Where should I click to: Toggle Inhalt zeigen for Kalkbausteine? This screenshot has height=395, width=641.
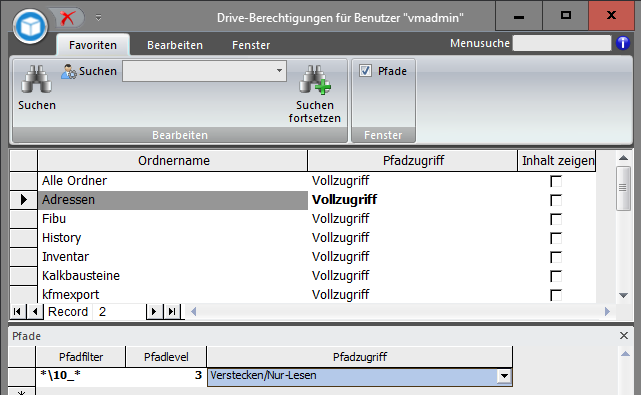[x=556, y=276]
